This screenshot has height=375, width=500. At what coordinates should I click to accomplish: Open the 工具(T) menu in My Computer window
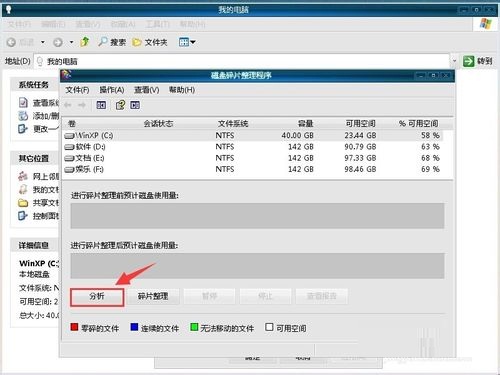tap(157, 24)
